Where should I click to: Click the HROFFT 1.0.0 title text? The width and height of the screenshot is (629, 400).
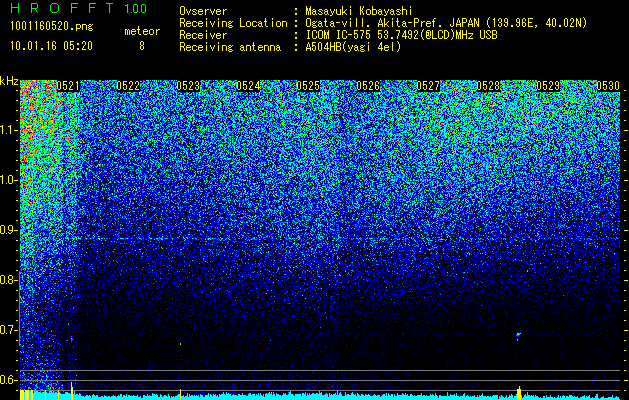click(79, 8)
